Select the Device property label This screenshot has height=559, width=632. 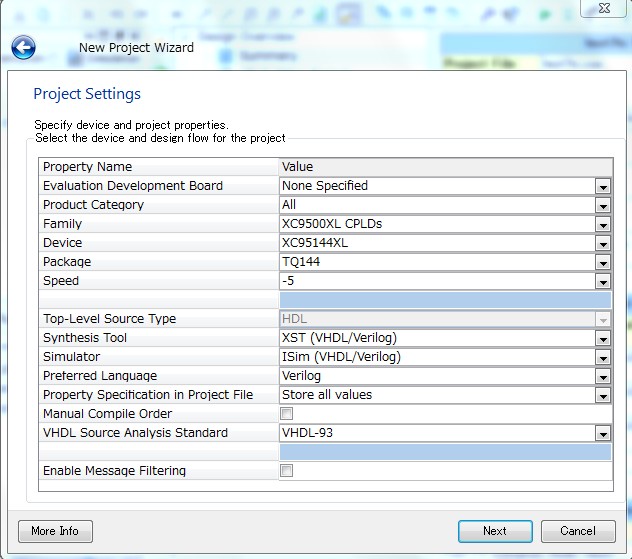point(62,243)
